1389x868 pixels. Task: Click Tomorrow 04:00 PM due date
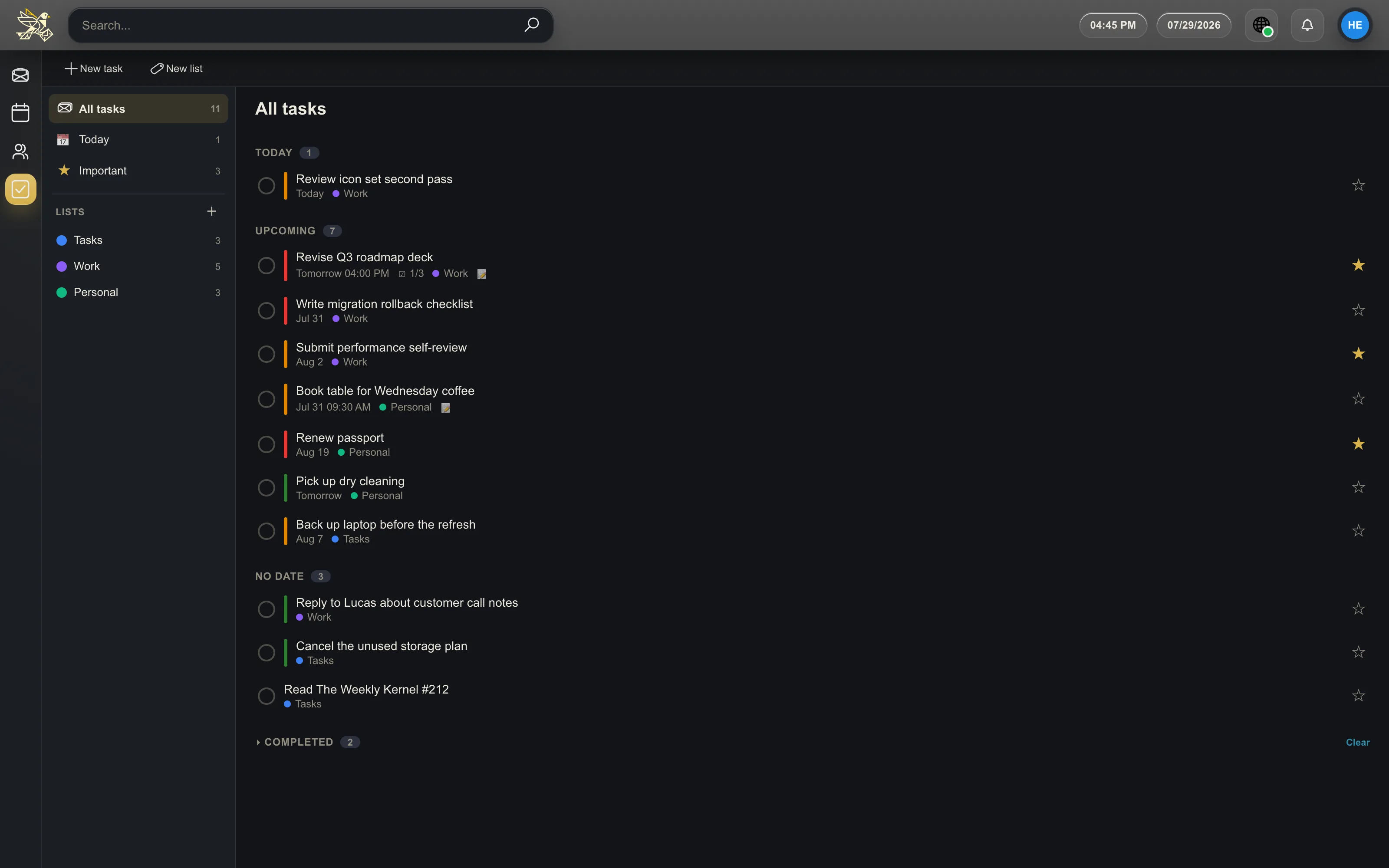tap(342, 274)
